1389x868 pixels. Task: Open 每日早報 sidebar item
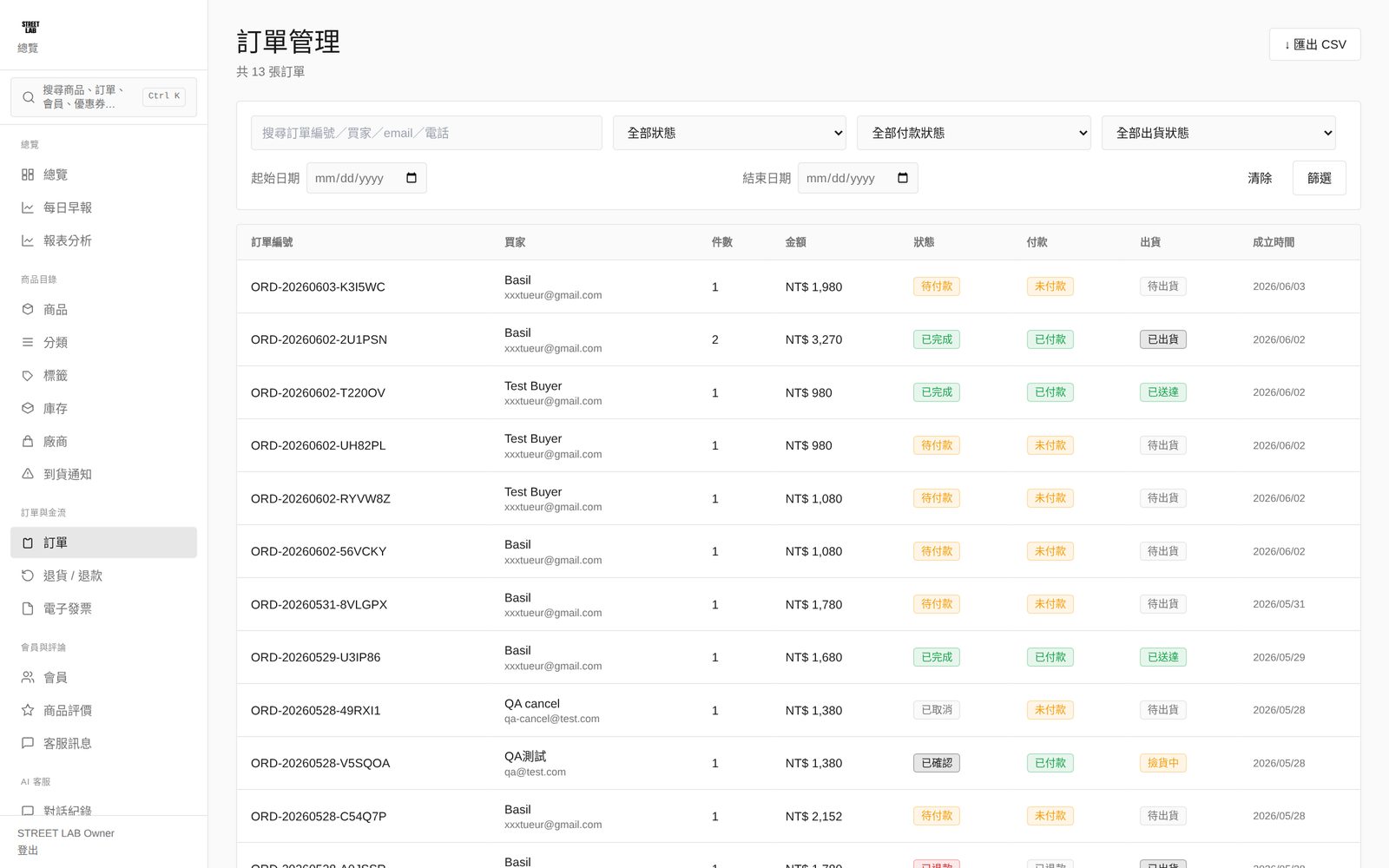click(103, 207)
